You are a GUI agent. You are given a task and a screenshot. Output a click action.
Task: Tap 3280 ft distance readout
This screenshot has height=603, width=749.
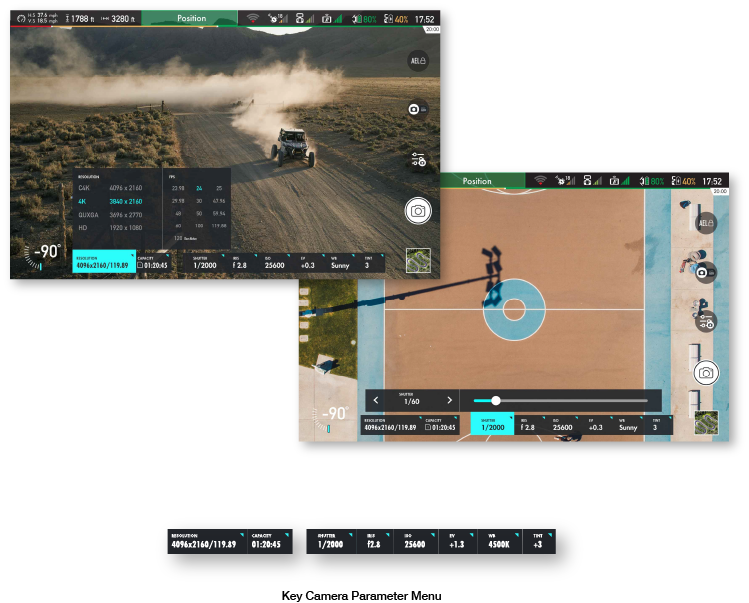pos(118,19)
